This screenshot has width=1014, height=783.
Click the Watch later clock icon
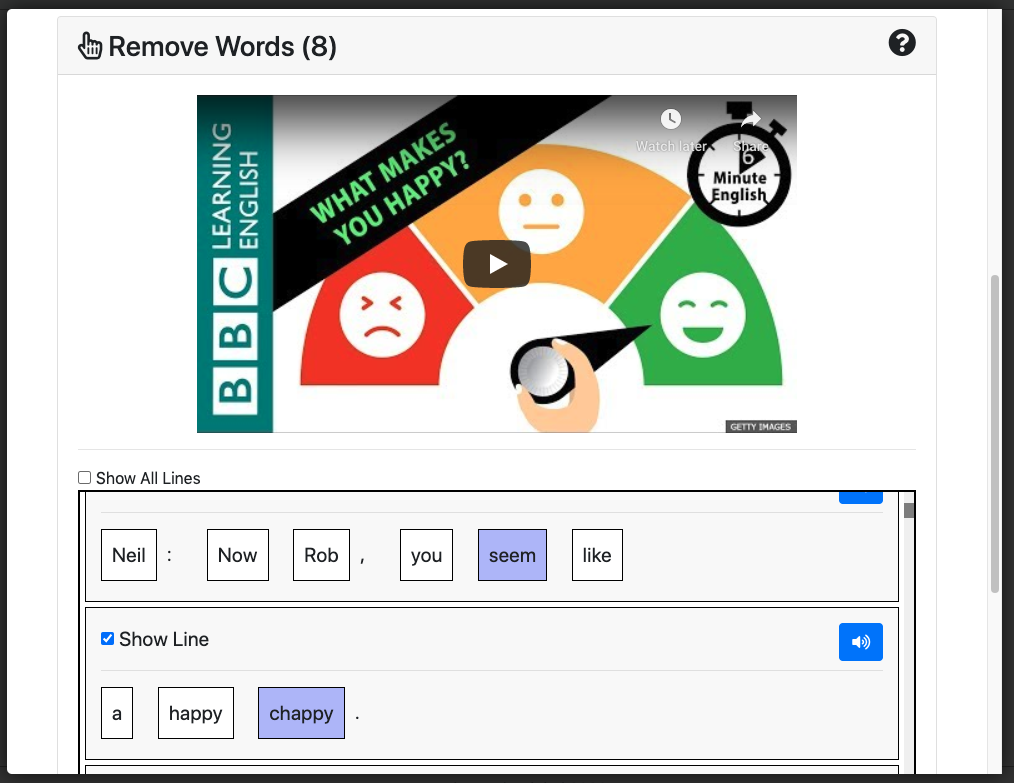pyautogui.click(x=670, y=120)
